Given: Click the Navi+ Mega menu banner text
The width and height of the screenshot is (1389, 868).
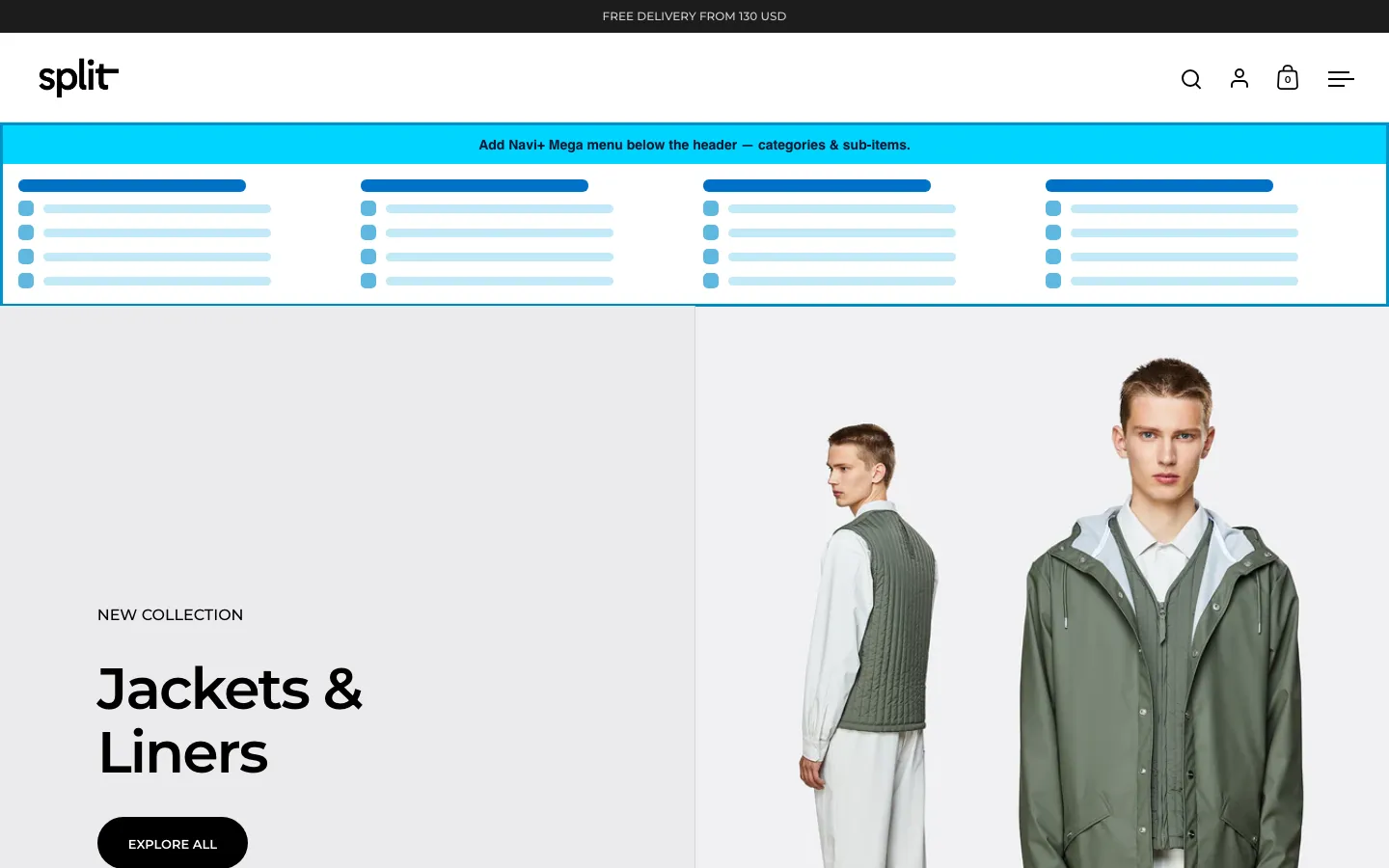Looking at the screenshot, I should (694, 145).
